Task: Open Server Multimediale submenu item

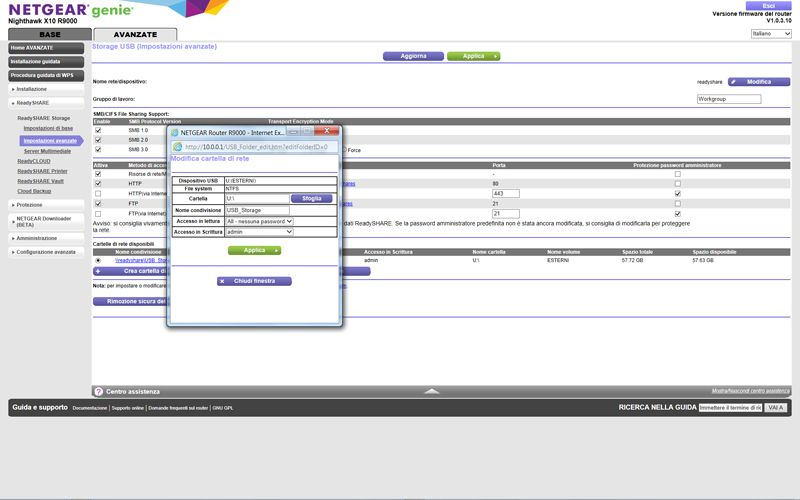Action: pos(47,152)
